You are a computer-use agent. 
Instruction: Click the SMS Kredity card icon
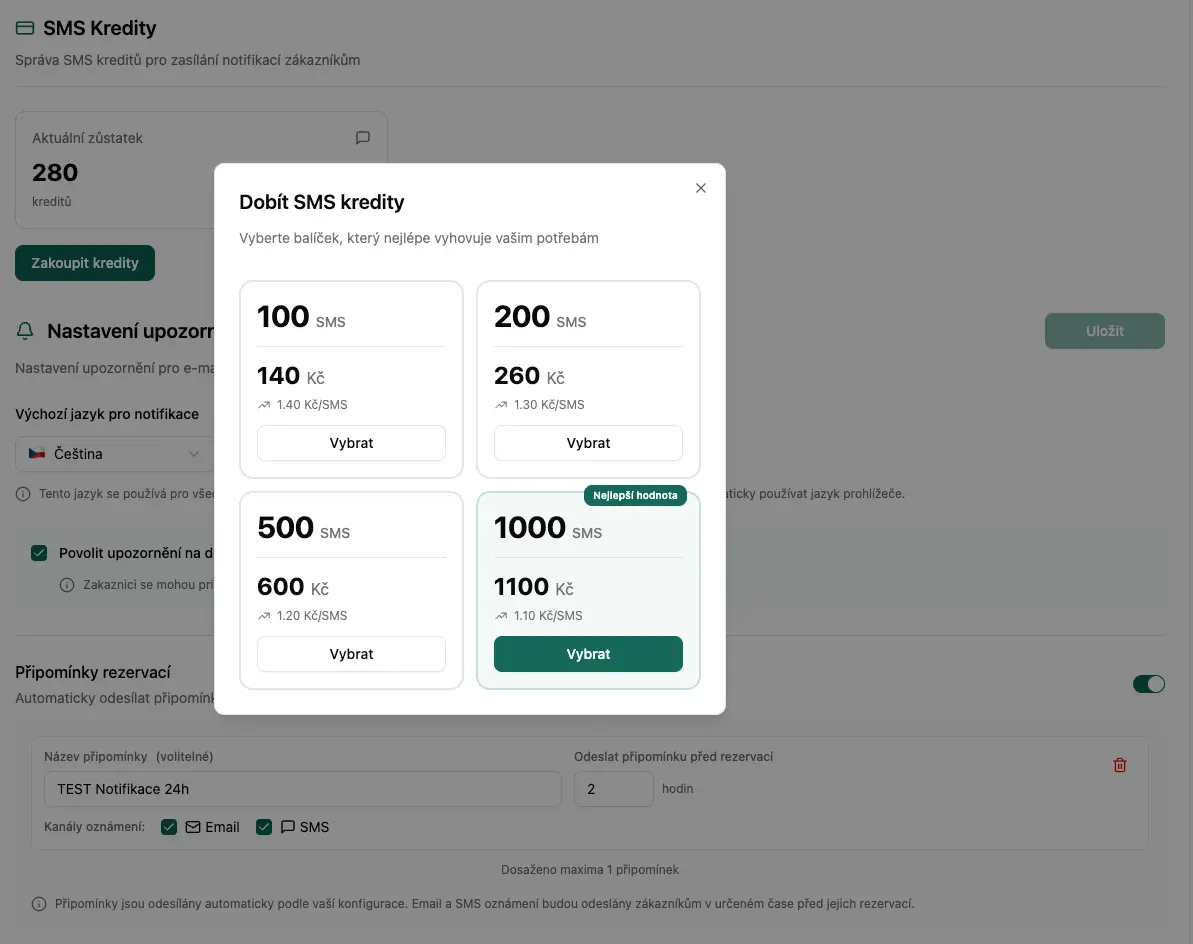25,29
